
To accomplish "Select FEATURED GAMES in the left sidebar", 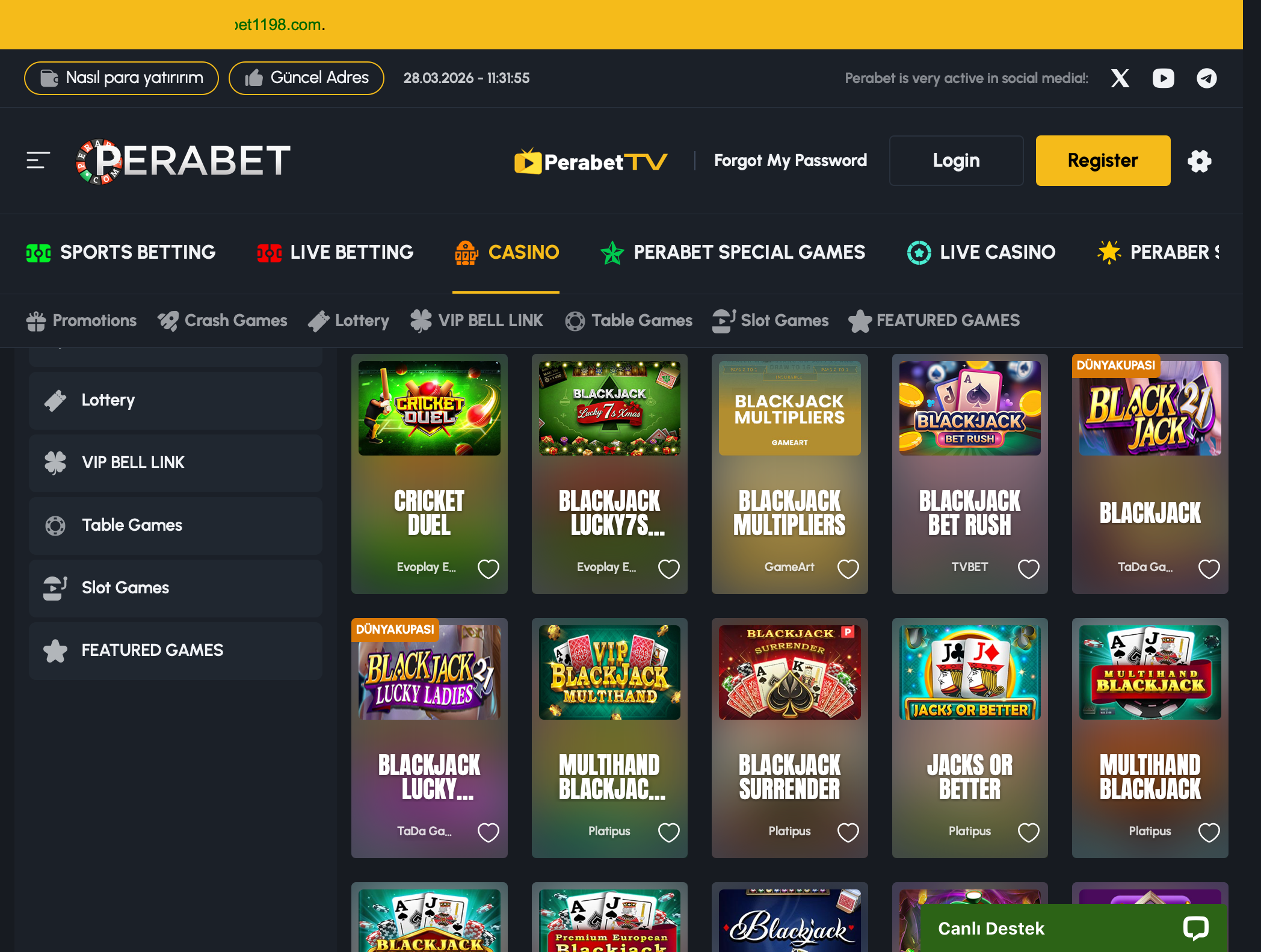I will (176, 651).
